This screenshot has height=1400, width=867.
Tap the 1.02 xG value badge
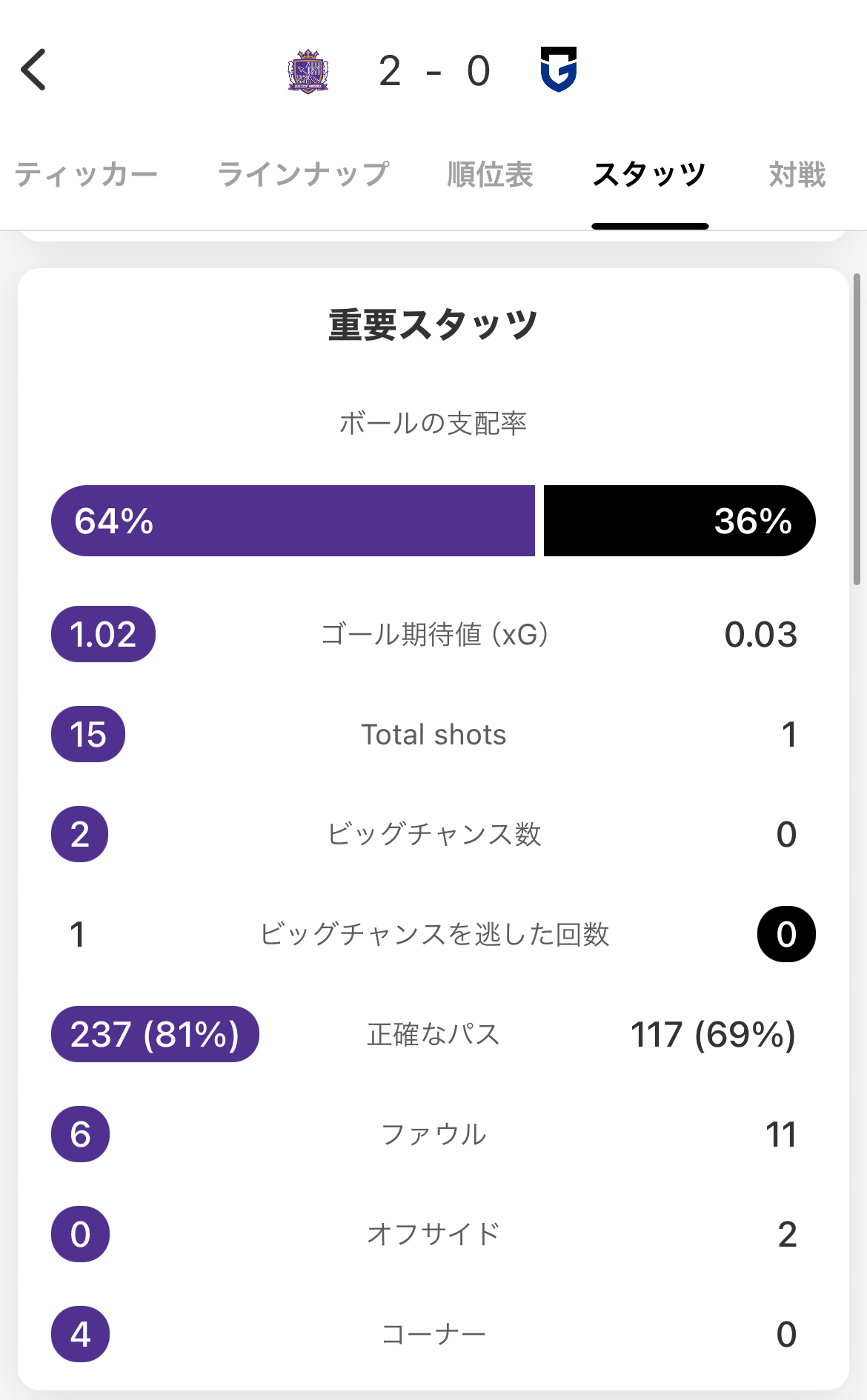[103, 635]
